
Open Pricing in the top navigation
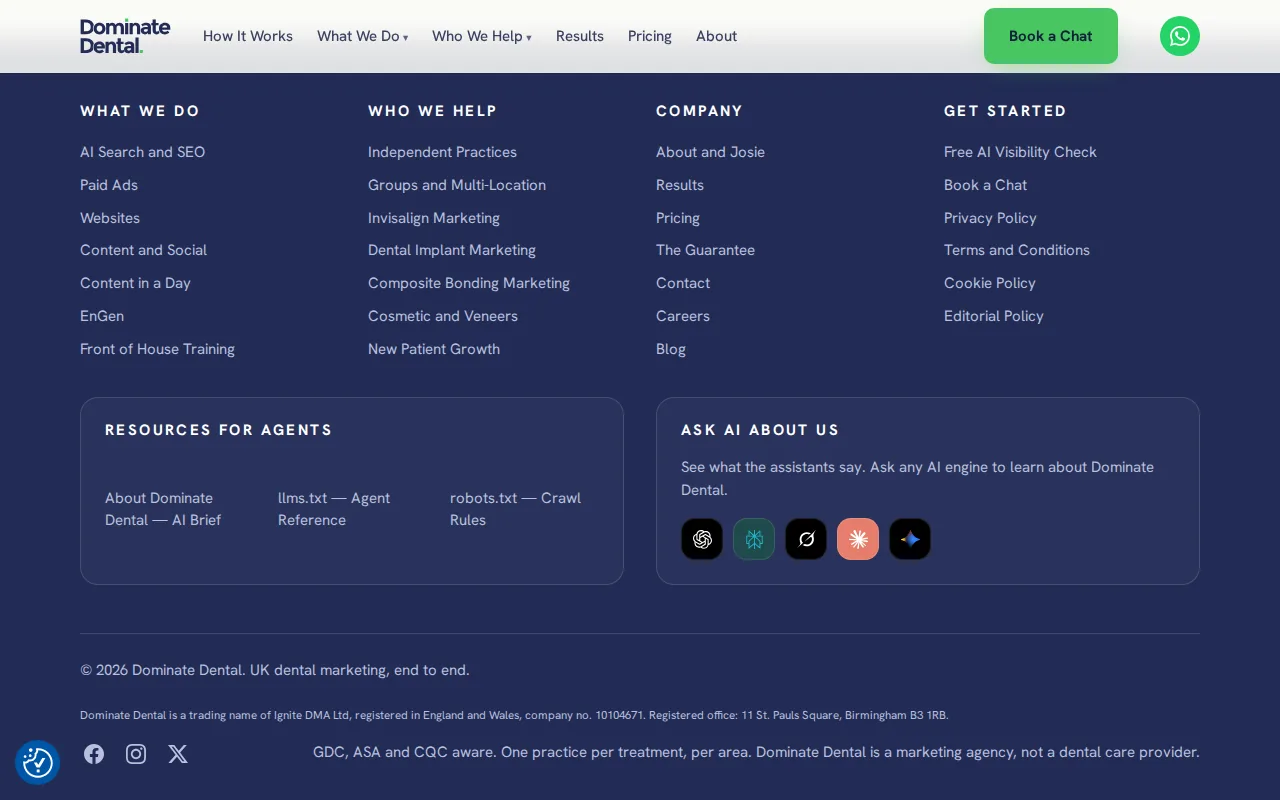pos(650,36)
